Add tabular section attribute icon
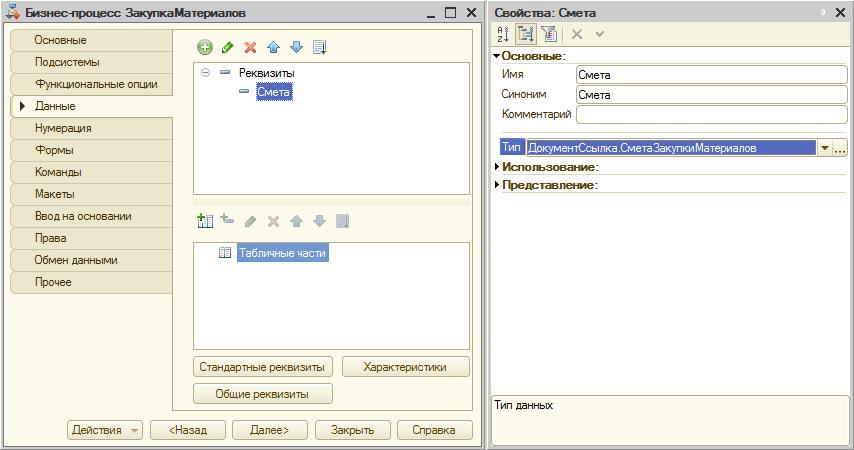 227,220
